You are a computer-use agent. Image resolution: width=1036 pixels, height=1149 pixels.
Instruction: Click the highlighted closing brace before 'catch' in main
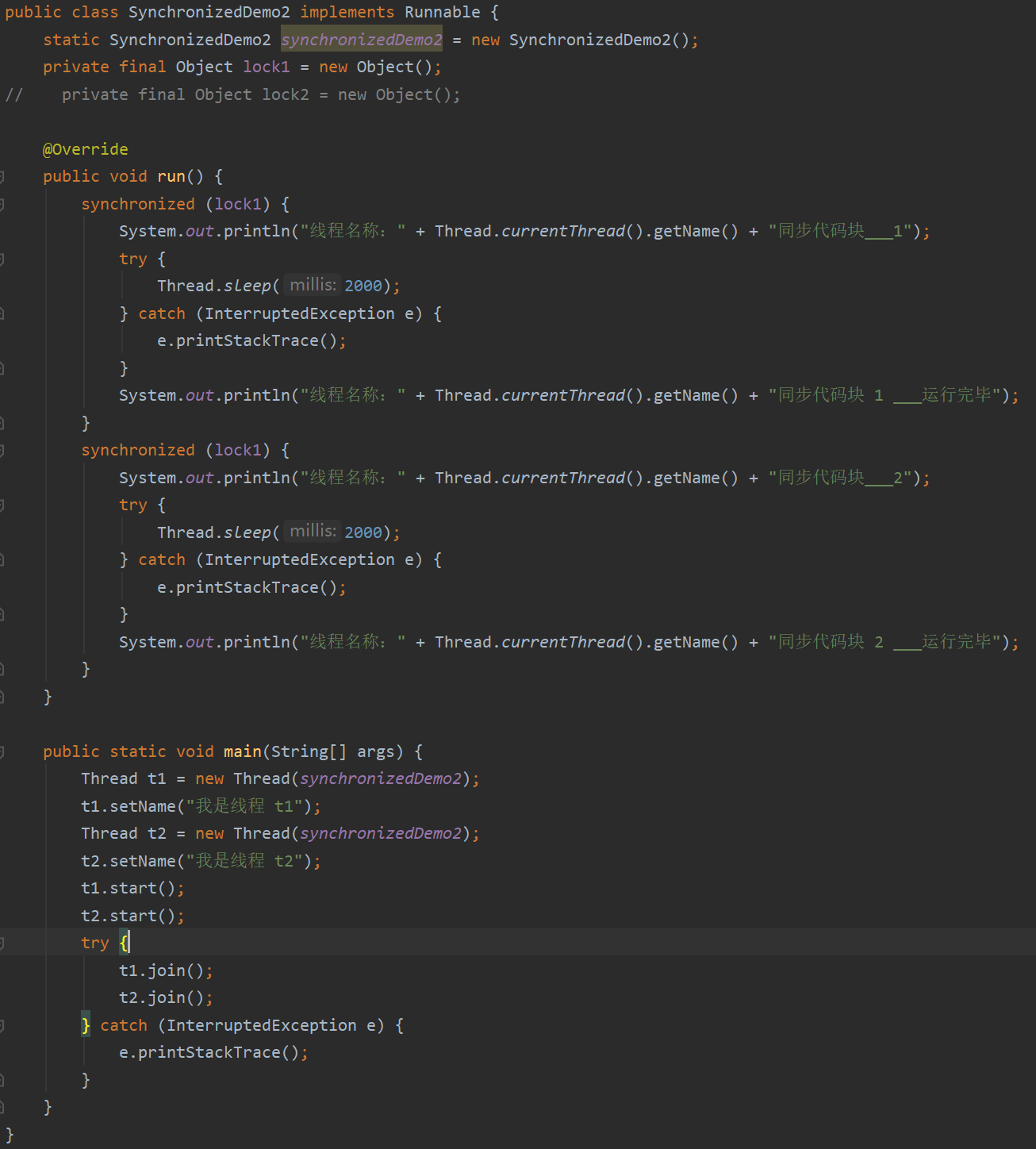point(86,1025)
